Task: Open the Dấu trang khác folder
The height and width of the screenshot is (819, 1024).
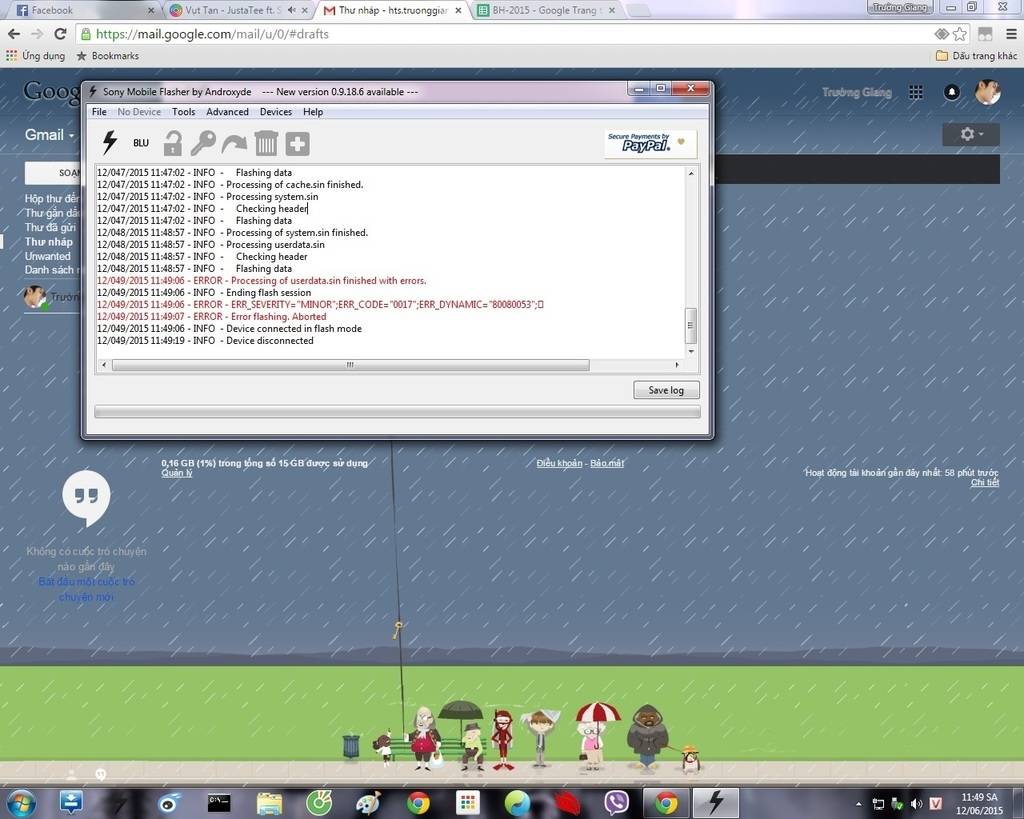Action: [976, 56]
